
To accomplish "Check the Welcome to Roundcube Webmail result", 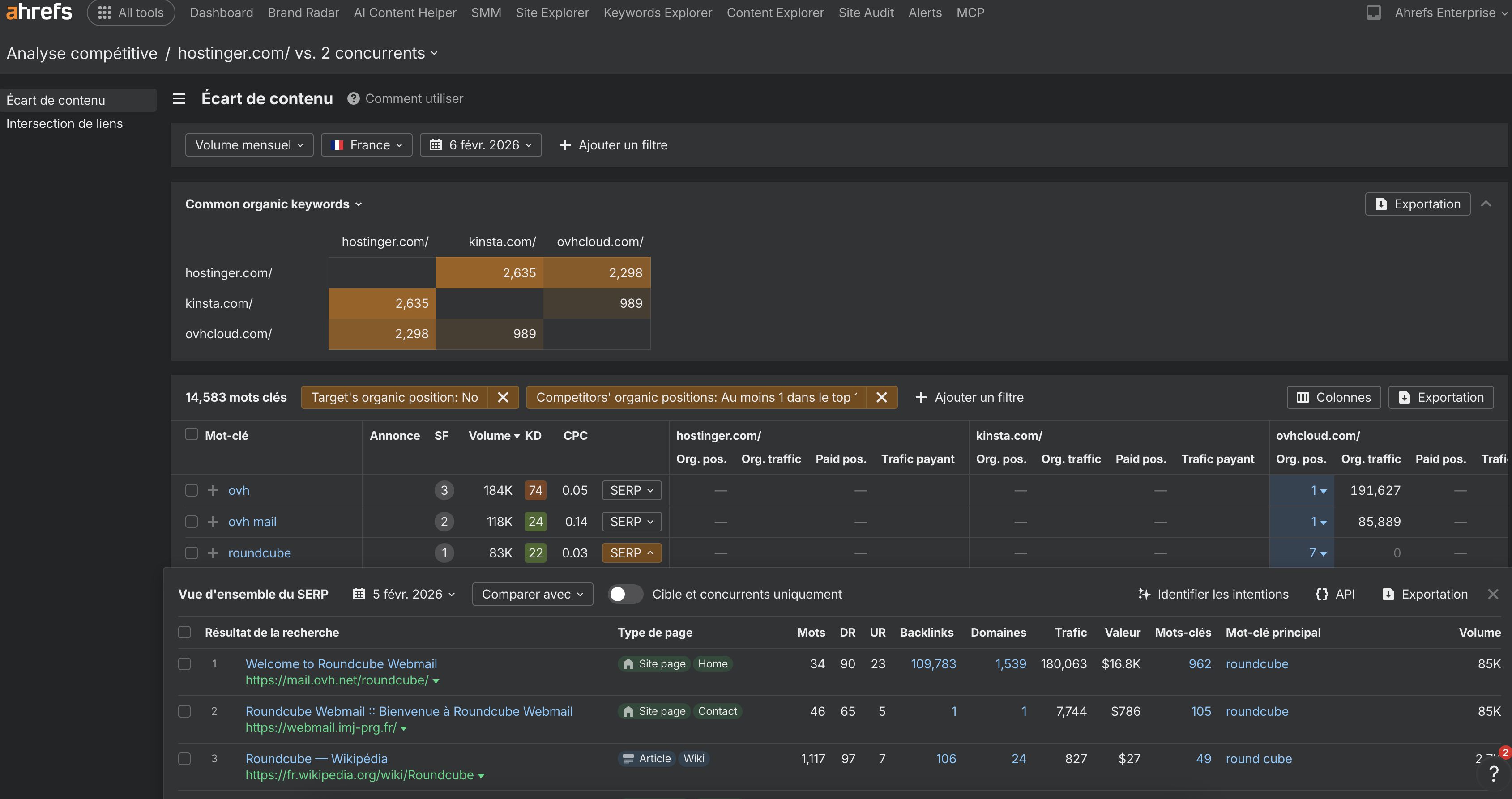I will 184,663.
